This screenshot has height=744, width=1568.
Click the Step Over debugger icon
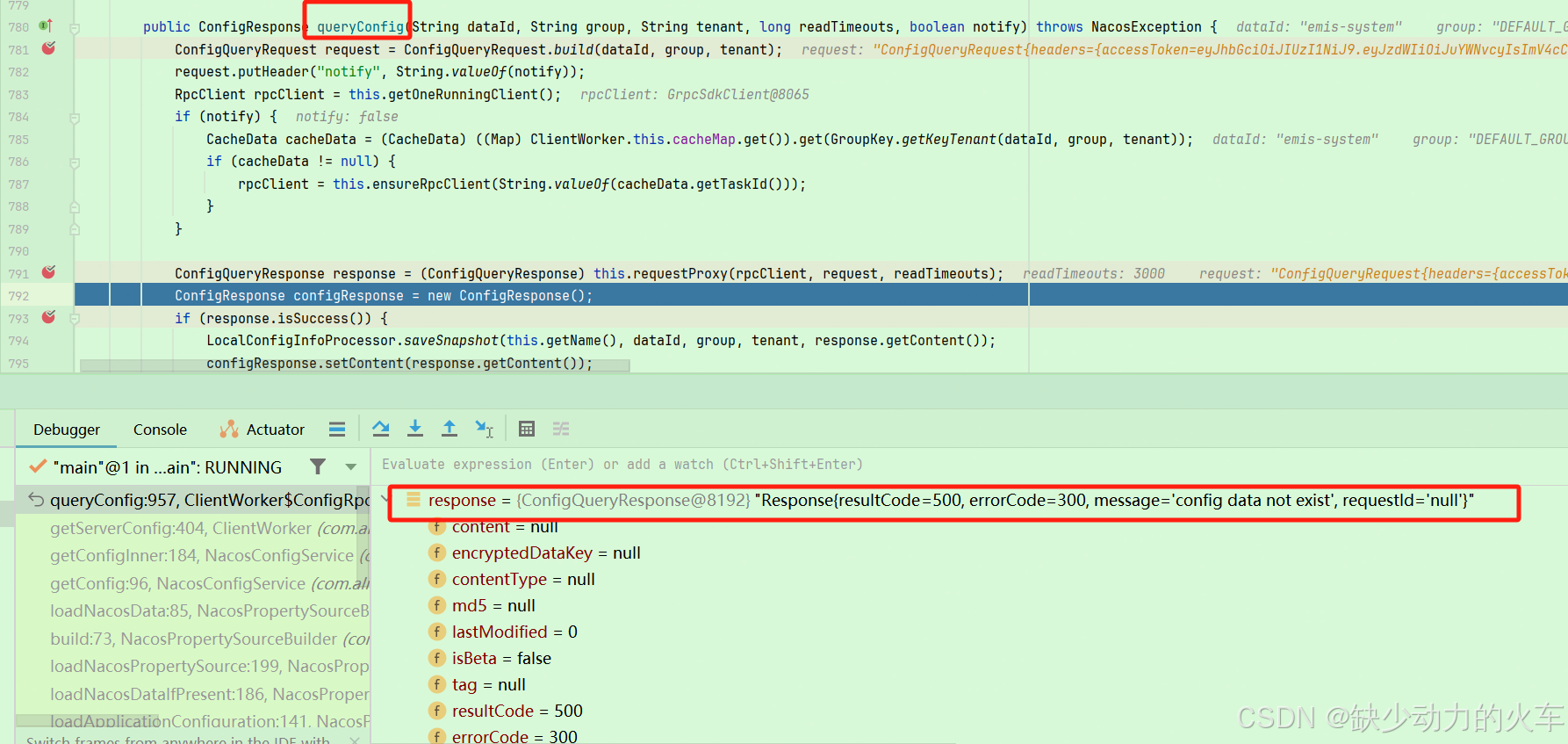[380, 429]
